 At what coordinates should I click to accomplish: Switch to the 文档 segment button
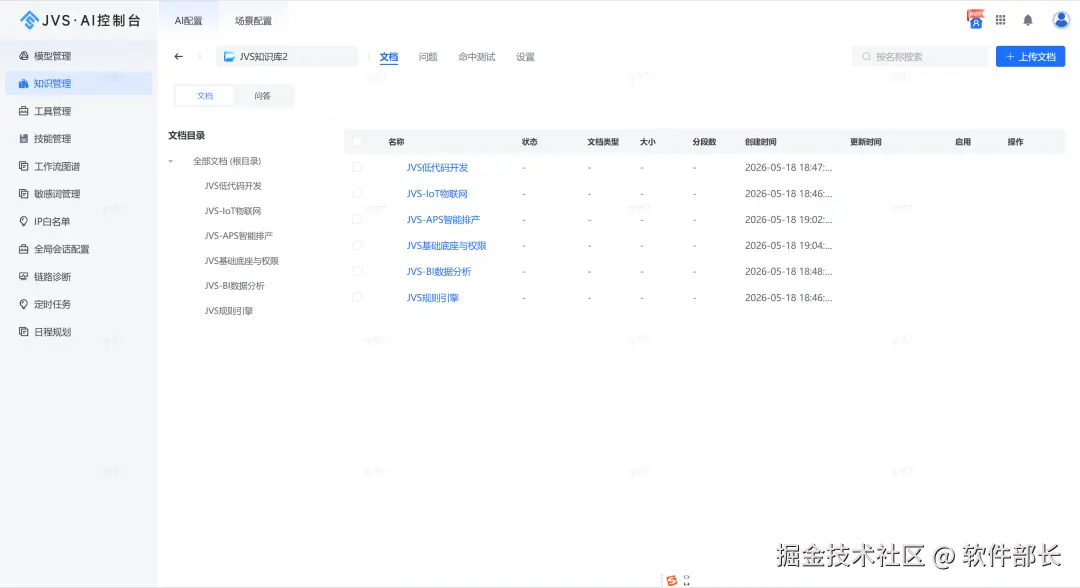[205, 96]
